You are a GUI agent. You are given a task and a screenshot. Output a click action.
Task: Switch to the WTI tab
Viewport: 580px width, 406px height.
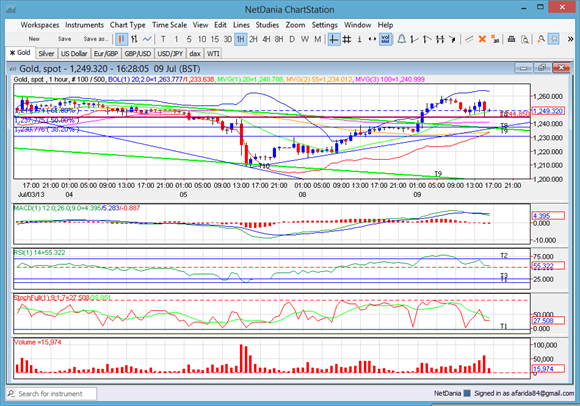pyautogui.click(x=213, y=54)
